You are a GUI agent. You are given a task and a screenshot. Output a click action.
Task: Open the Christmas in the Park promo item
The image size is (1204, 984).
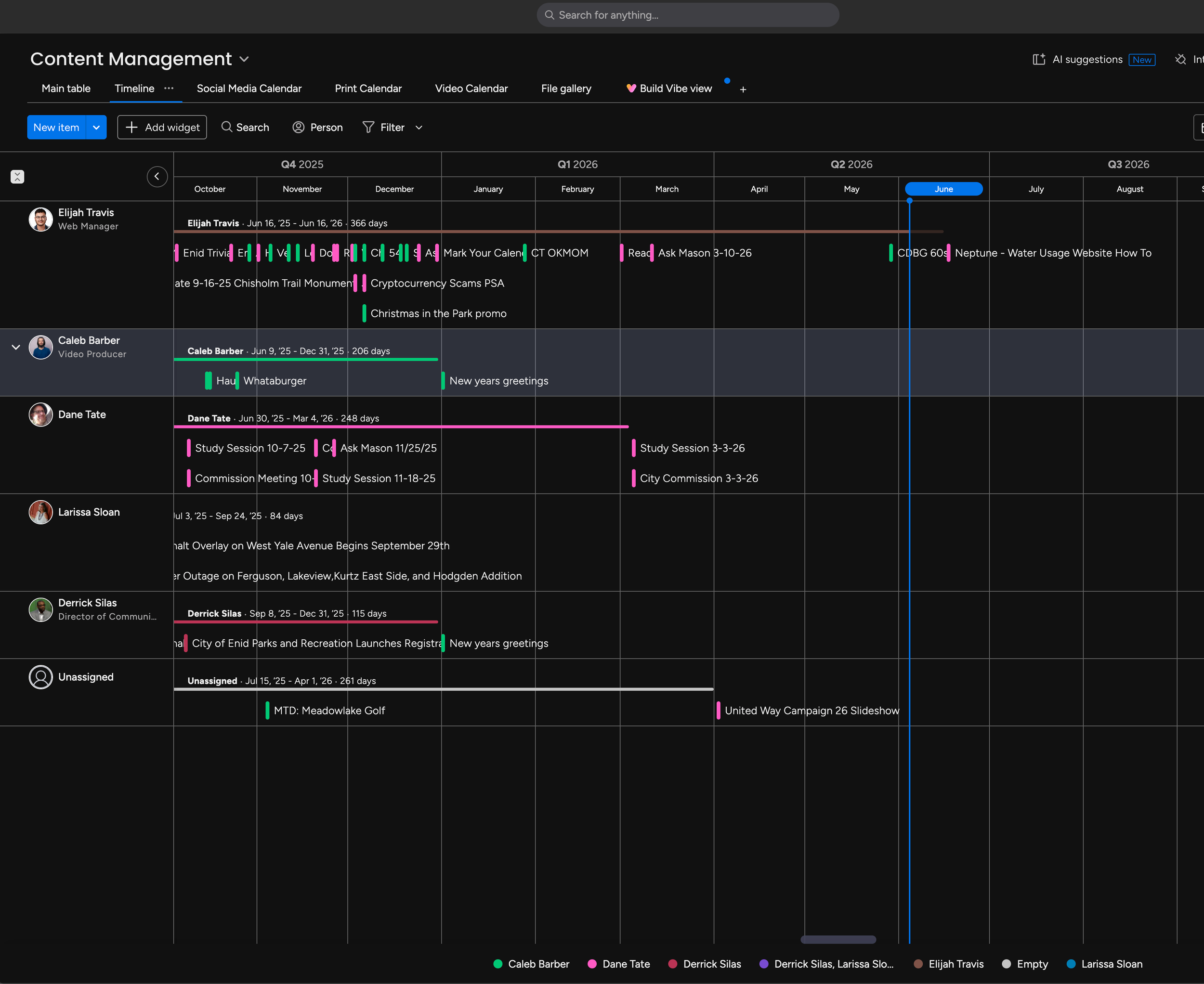pos(435,313)
